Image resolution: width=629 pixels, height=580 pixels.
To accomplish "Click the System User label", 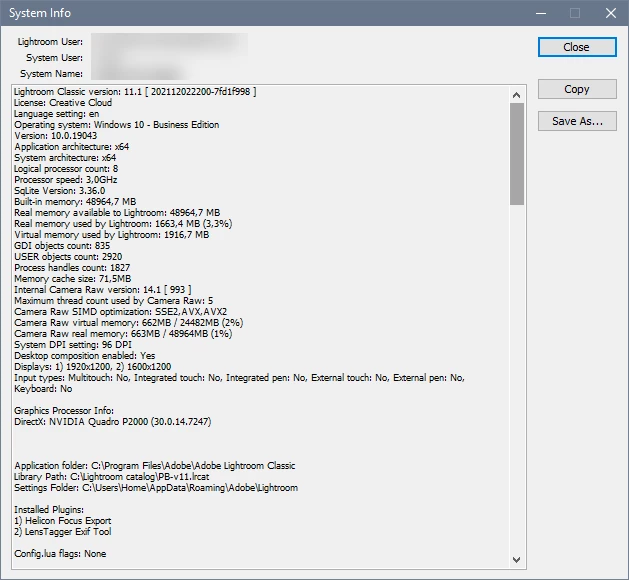I will (55, 58).
